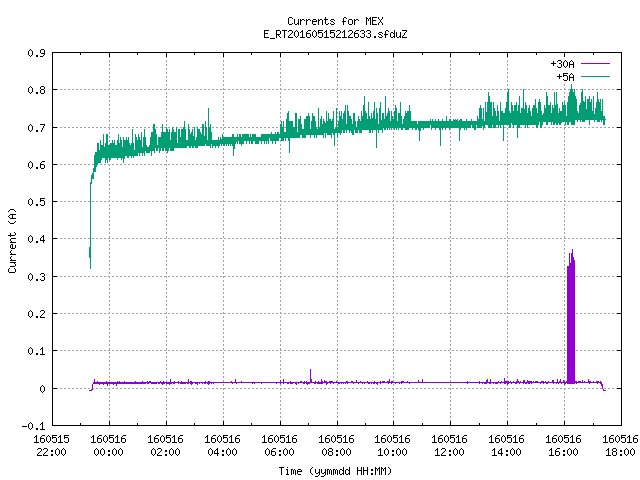
Task: Click the 160516 04:00 time tick label
Action: pos(222,445)
